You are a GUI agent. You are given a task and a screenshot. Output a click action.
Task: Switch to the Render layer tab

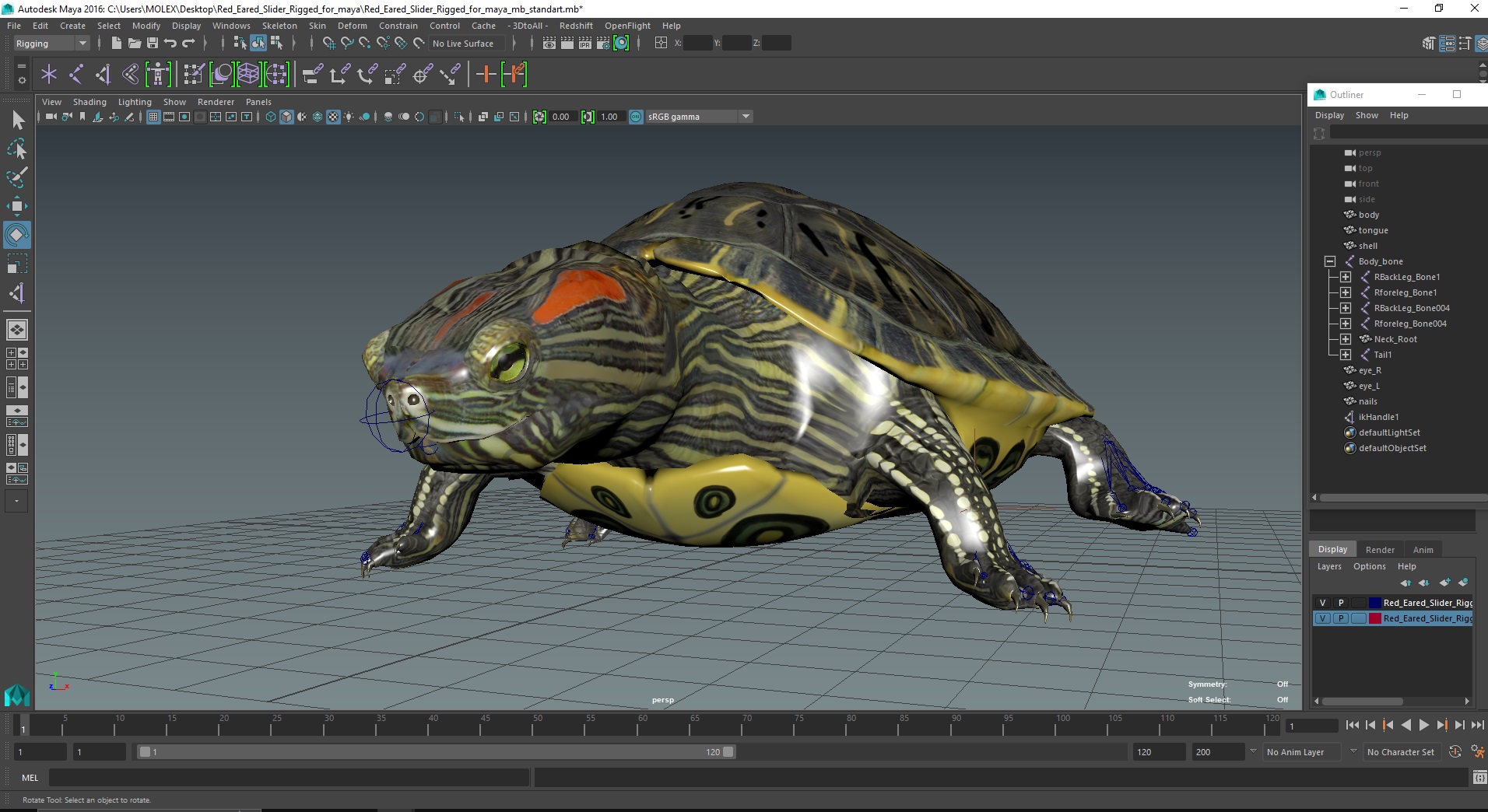[1380, 550]
